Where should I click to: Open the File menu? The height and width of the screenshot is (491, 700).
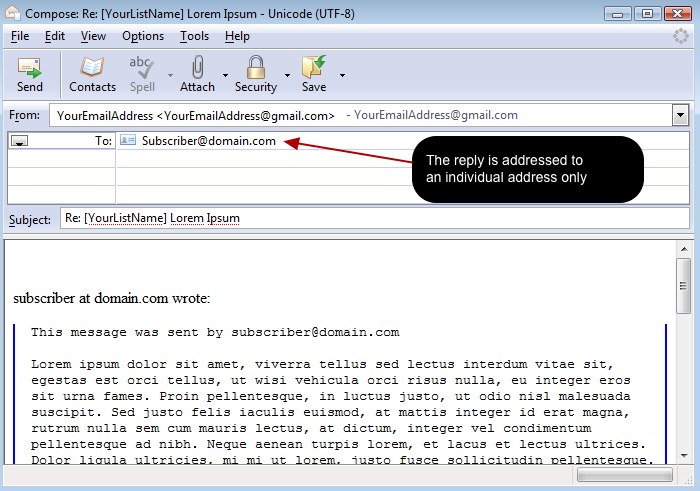click(20, 36)
